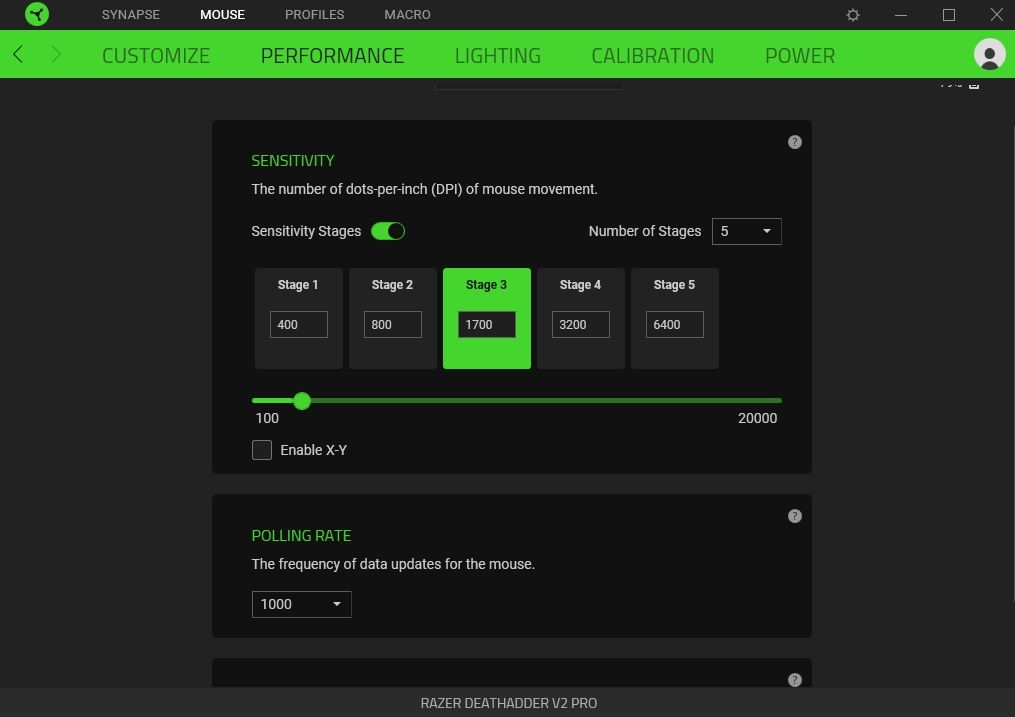The width and height of the screenshot is (1015, 717).
Task: Open the Number of Stages dropdown
Action: pos(746,231)
